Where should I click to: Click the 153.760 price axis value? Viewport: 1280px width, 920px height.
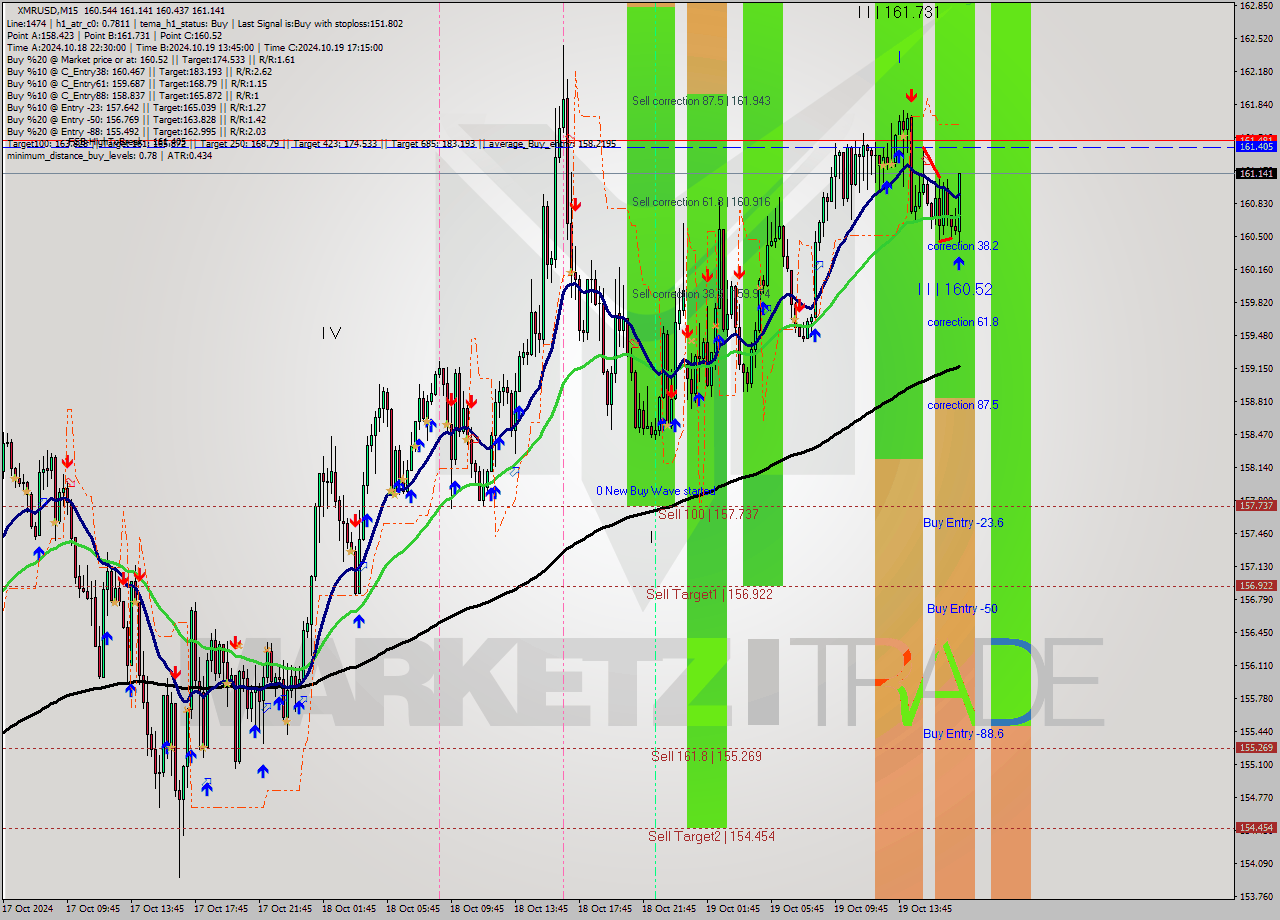1256,896
